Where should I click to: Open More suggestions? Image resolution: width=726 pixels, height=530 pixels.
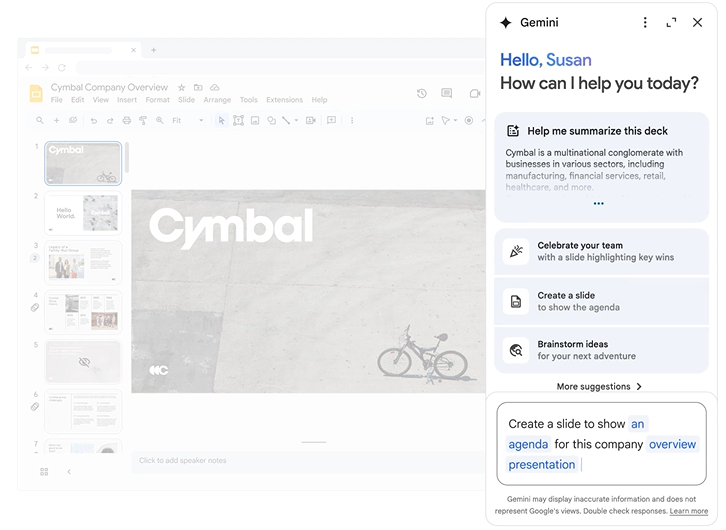(599, 387)
